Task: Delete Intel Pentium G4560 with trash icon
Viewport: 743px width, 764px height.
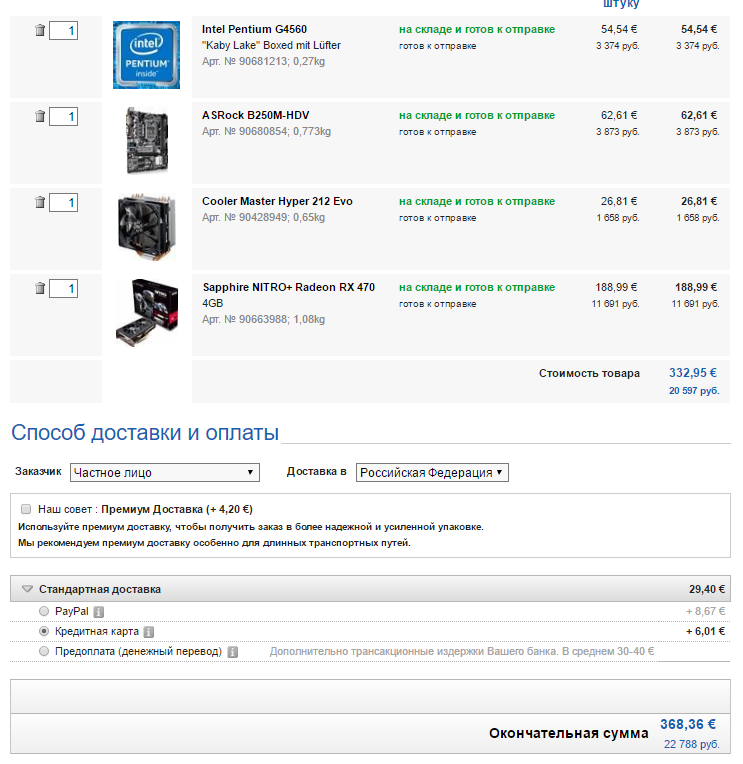Action: tap(40, 31)
